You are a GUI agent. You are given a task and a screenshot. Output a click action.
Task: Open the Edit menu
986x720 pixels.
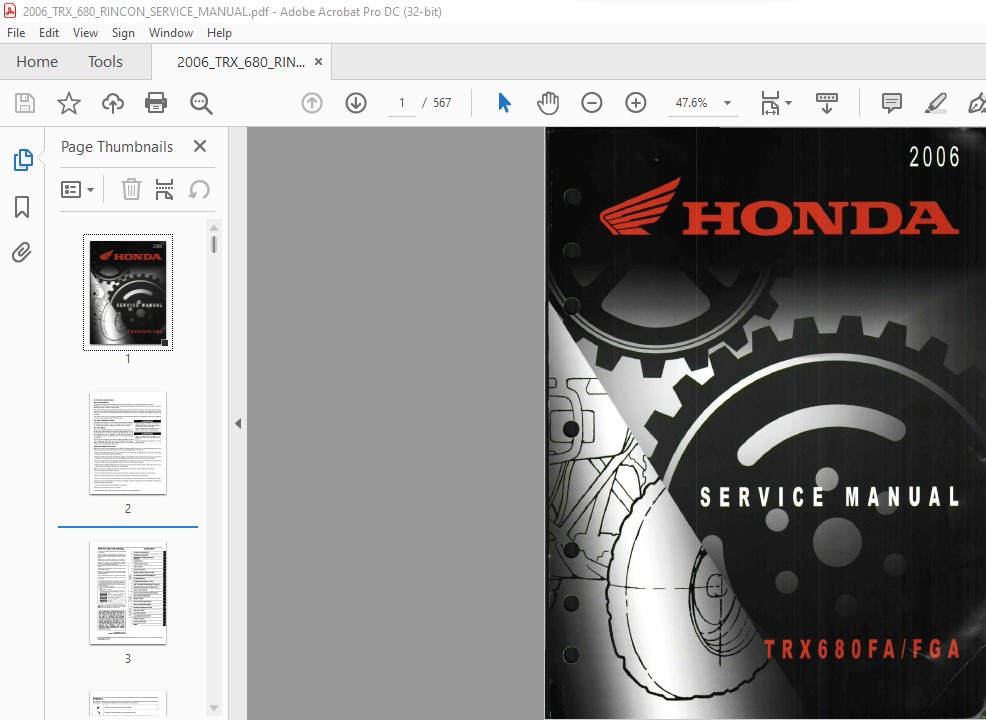pos(48,33)
